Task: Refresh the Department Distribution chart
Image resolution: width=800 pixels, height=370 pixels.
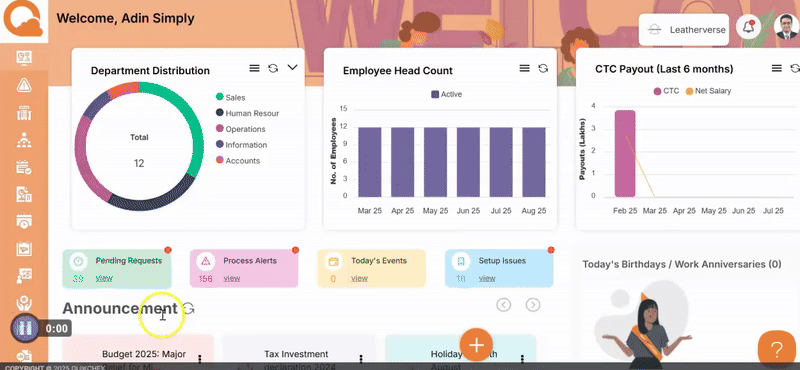Action: pyautogui.click(x=273, y=68)
